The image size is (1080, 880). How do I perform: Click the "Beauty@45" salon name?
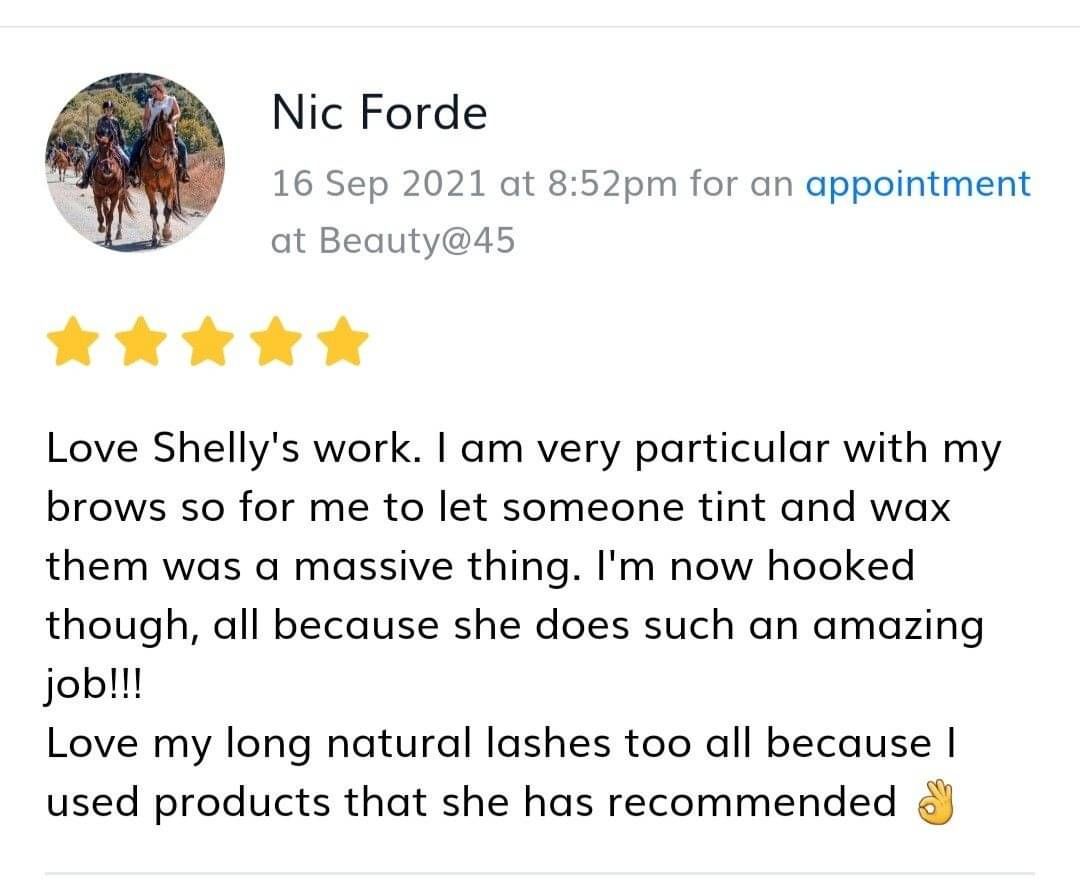click(x=417, y=241)
